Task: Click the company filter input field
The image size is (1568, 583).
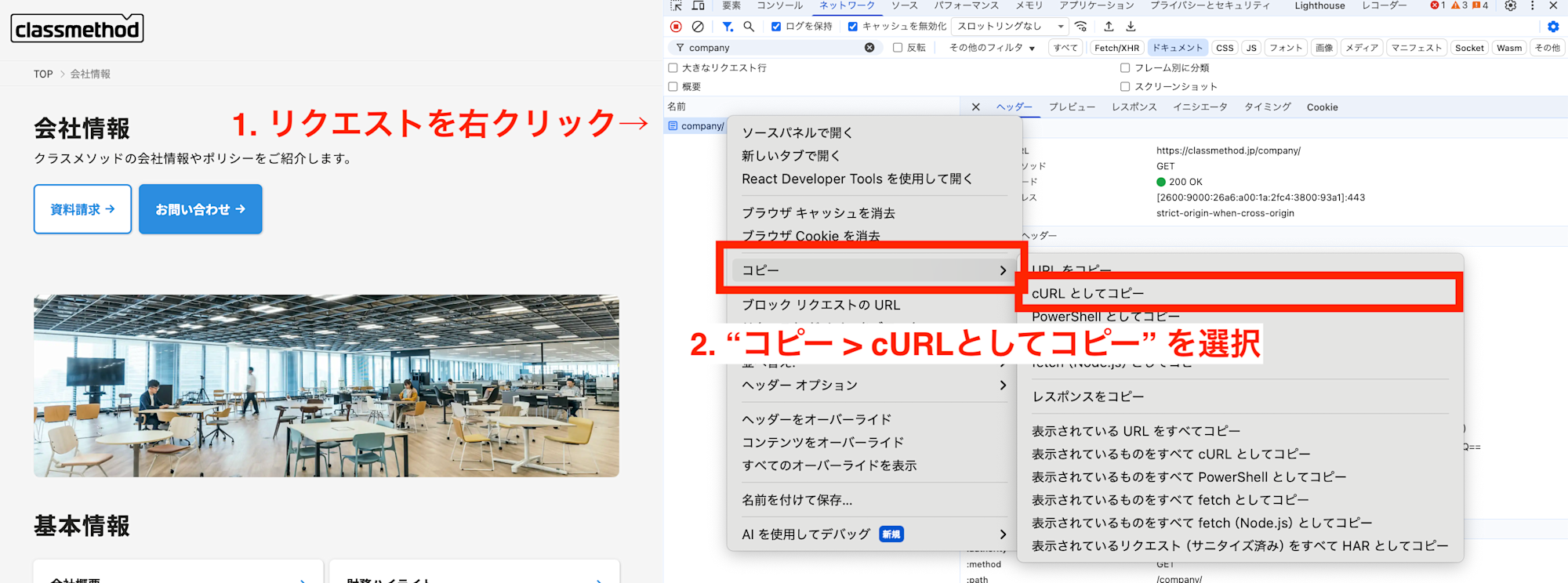Action: pyautogui.click(x=772, y=48)
